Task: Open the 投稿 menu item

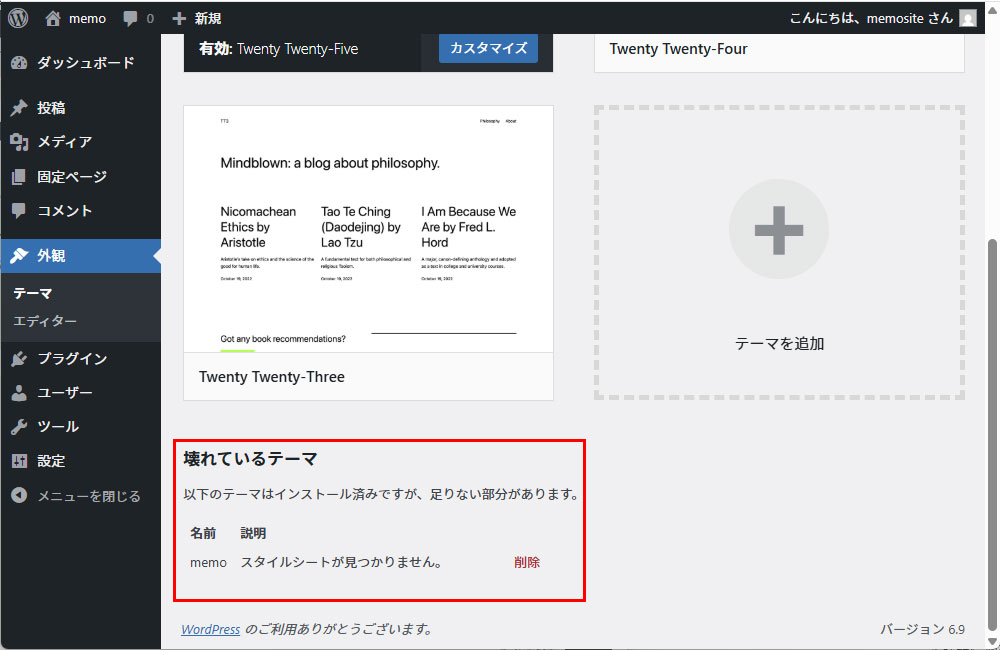Action: 51,108
